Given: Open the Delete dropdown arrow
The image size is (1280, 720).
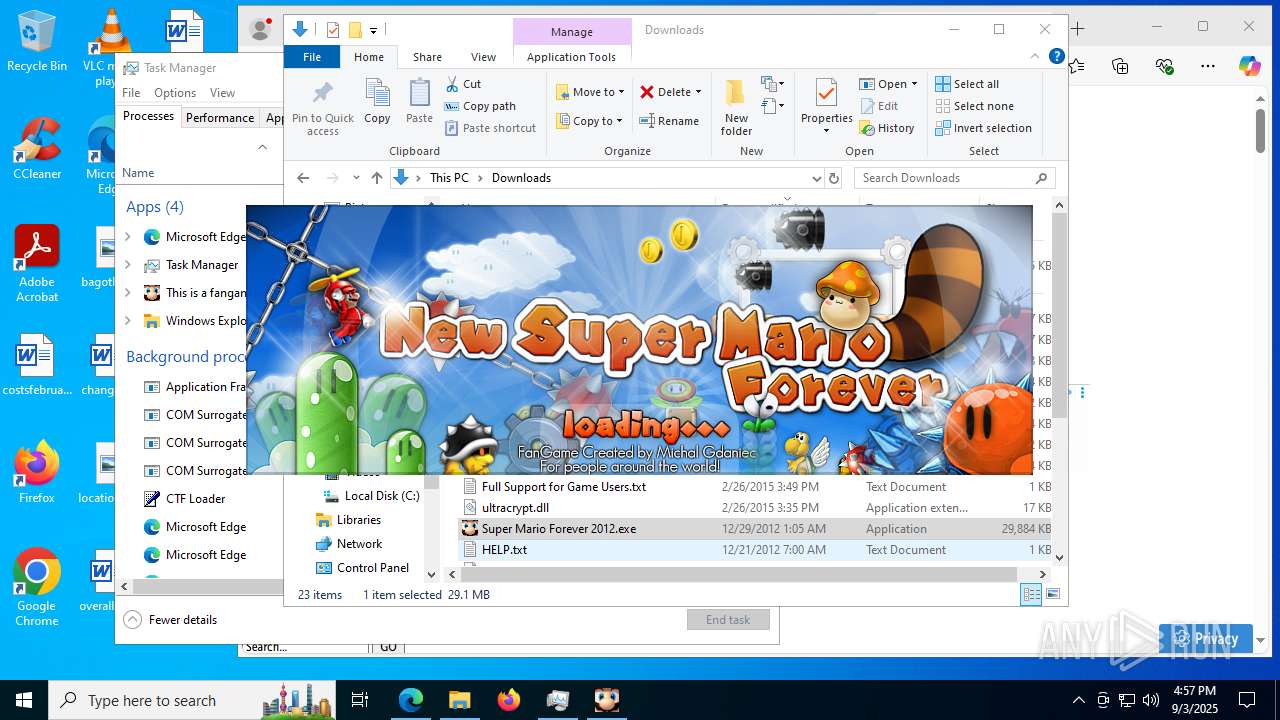Looking at the screenshot, I should tap(698, 92).
